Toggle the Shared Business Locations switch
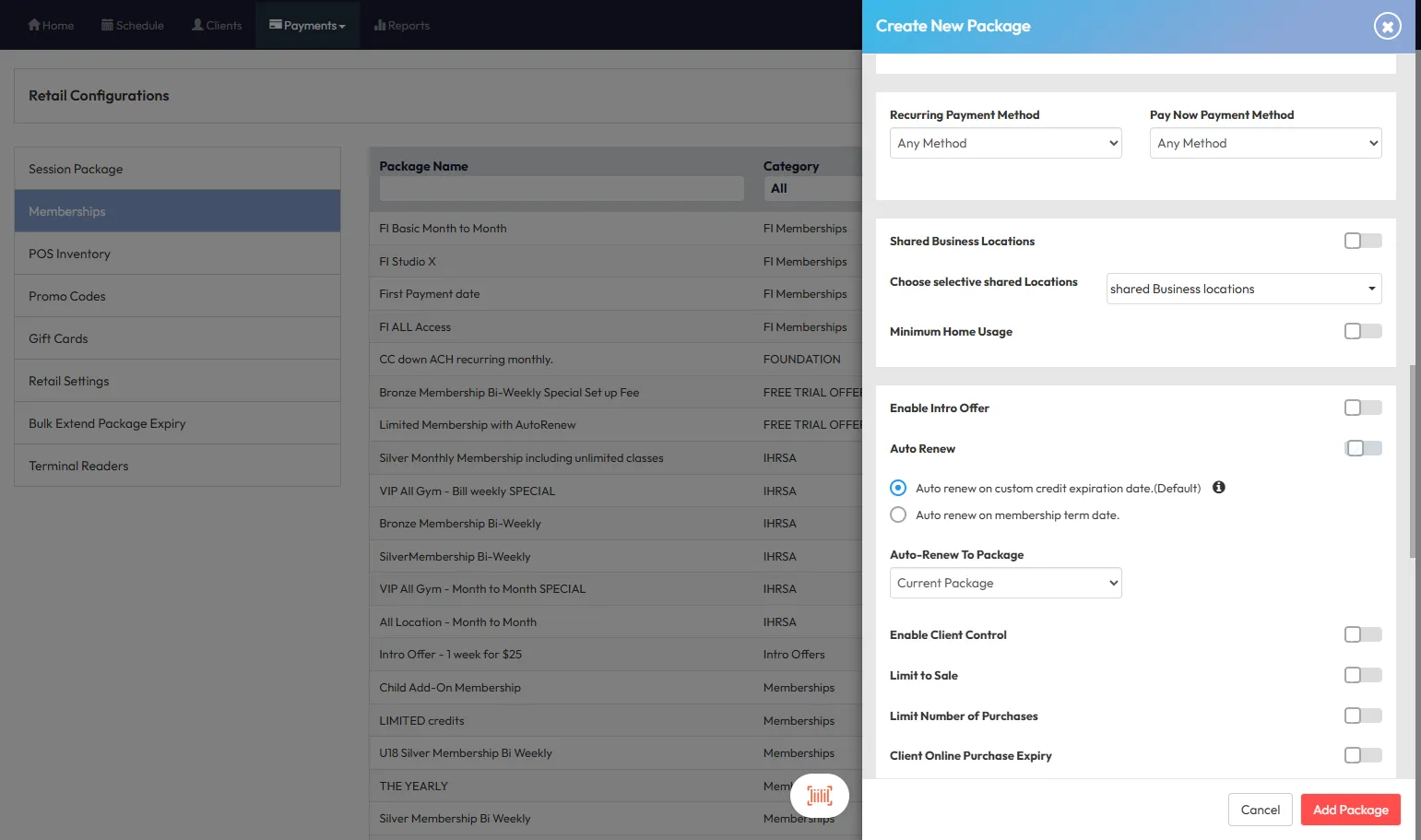This screenshot has width=1421, height=840. [x=1362, y=241]
